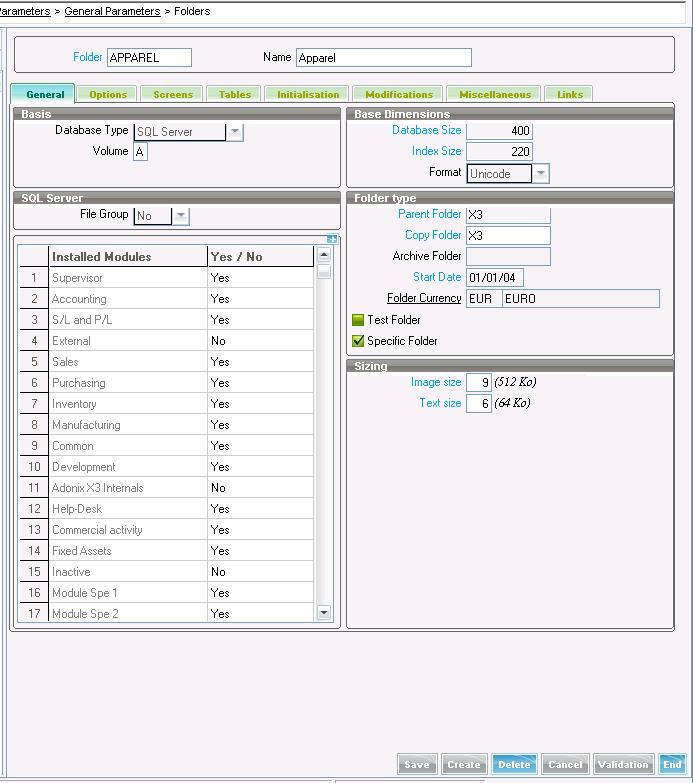Open the File Group dropdown
Viewport: 693px width, 783px height.
181,216
